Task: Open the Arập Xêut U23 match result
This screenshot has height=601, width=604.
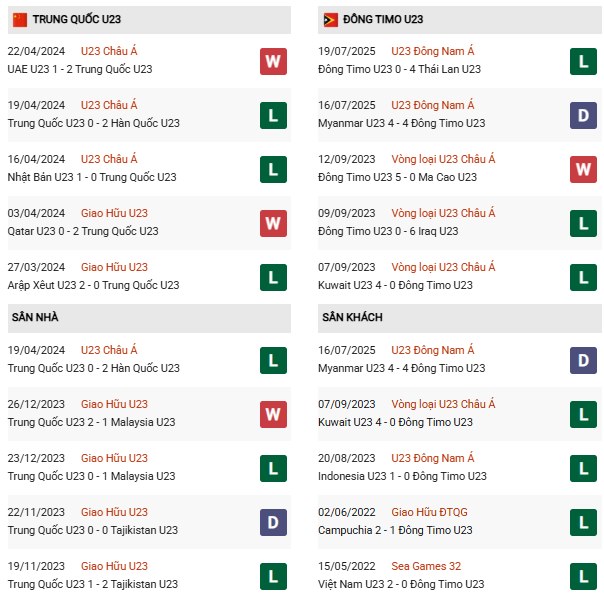Action: coord(94,285)
